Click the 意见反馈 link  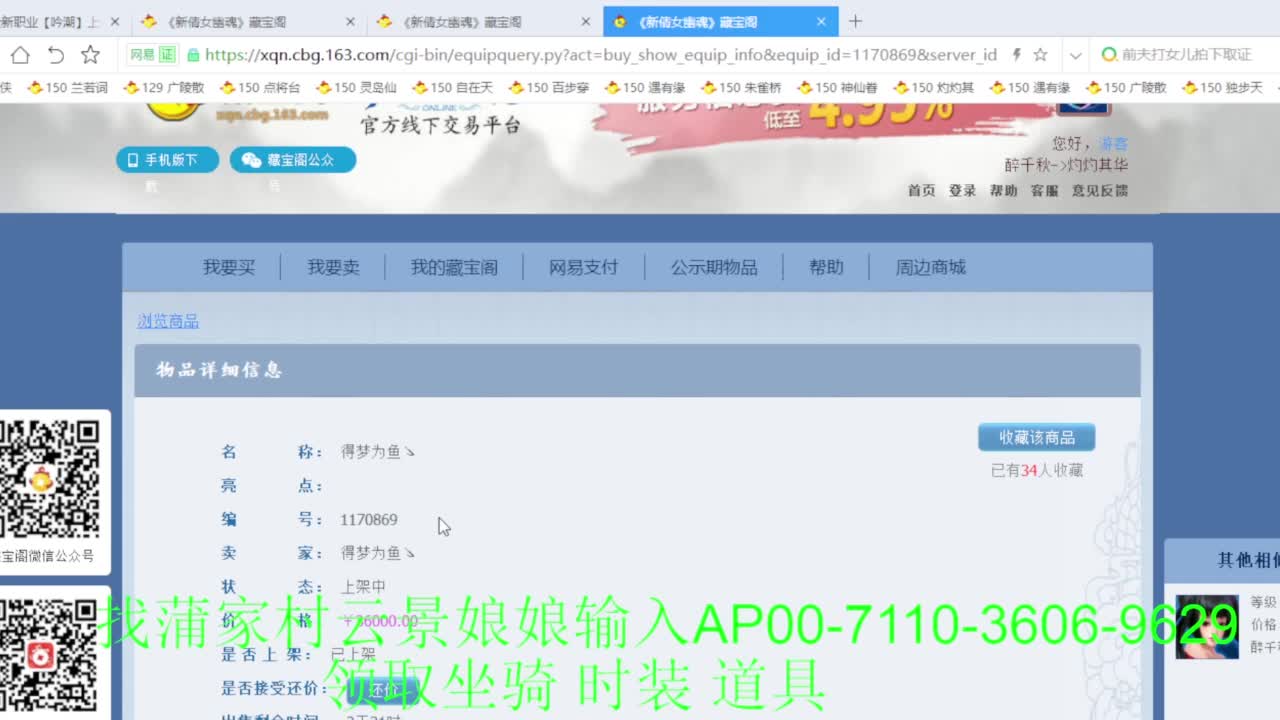(x=1099, y=190)
